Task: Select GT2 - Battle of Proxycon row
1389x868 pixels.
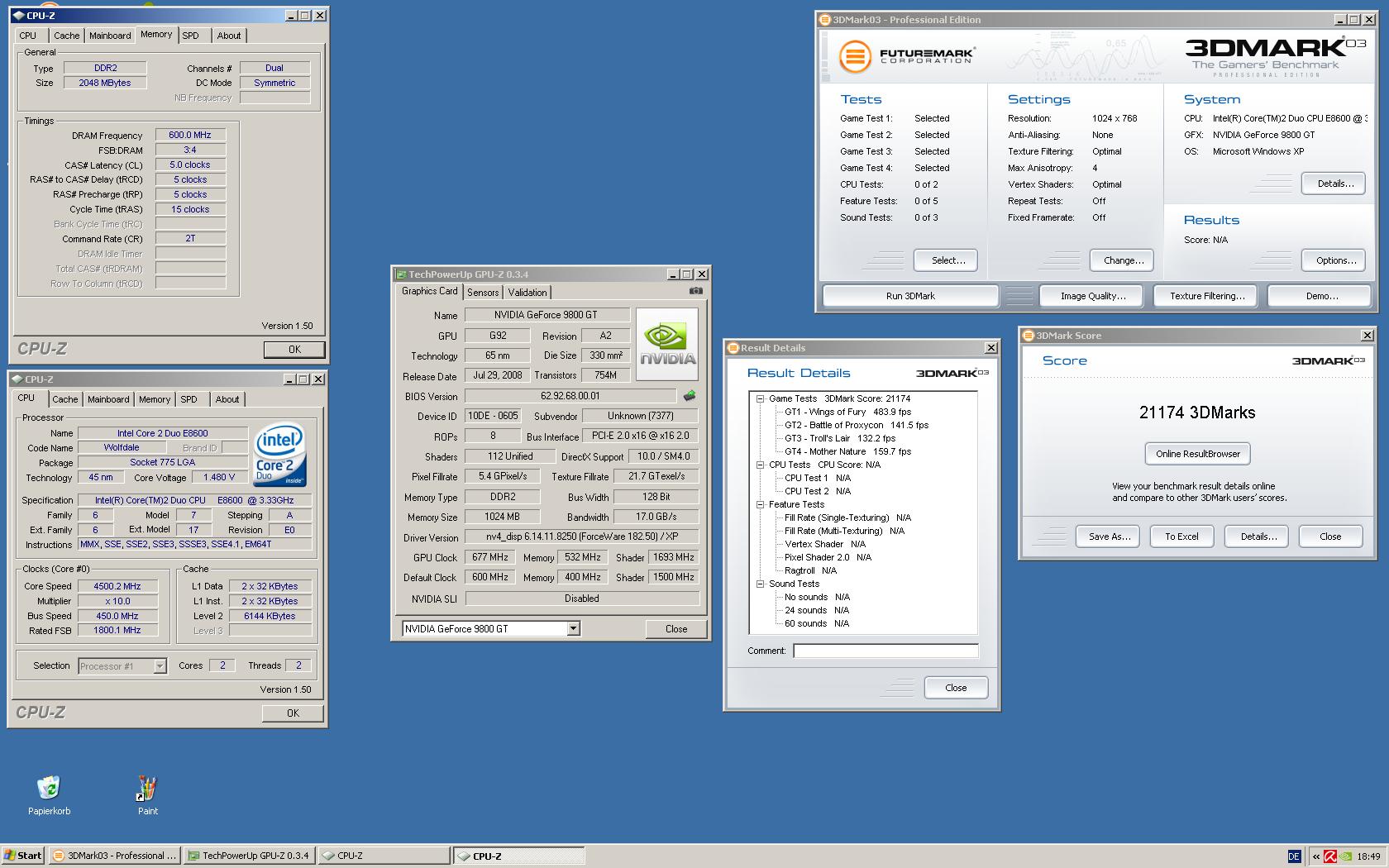Action: click(x=856, y=425)
